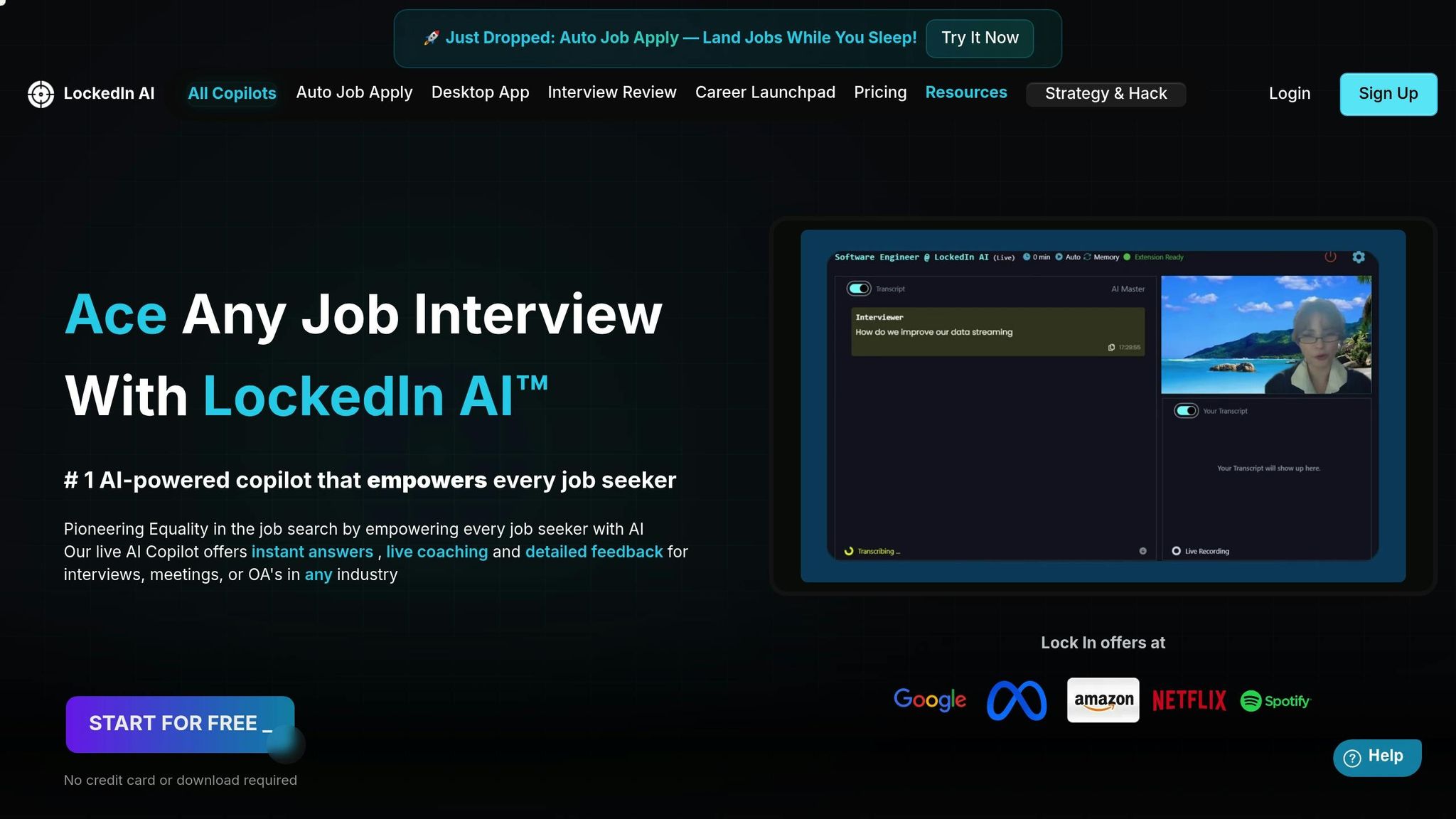Toggle the interviewer Transcript switch
Viewport: 1456px width, 819px height.
[859, 289]
